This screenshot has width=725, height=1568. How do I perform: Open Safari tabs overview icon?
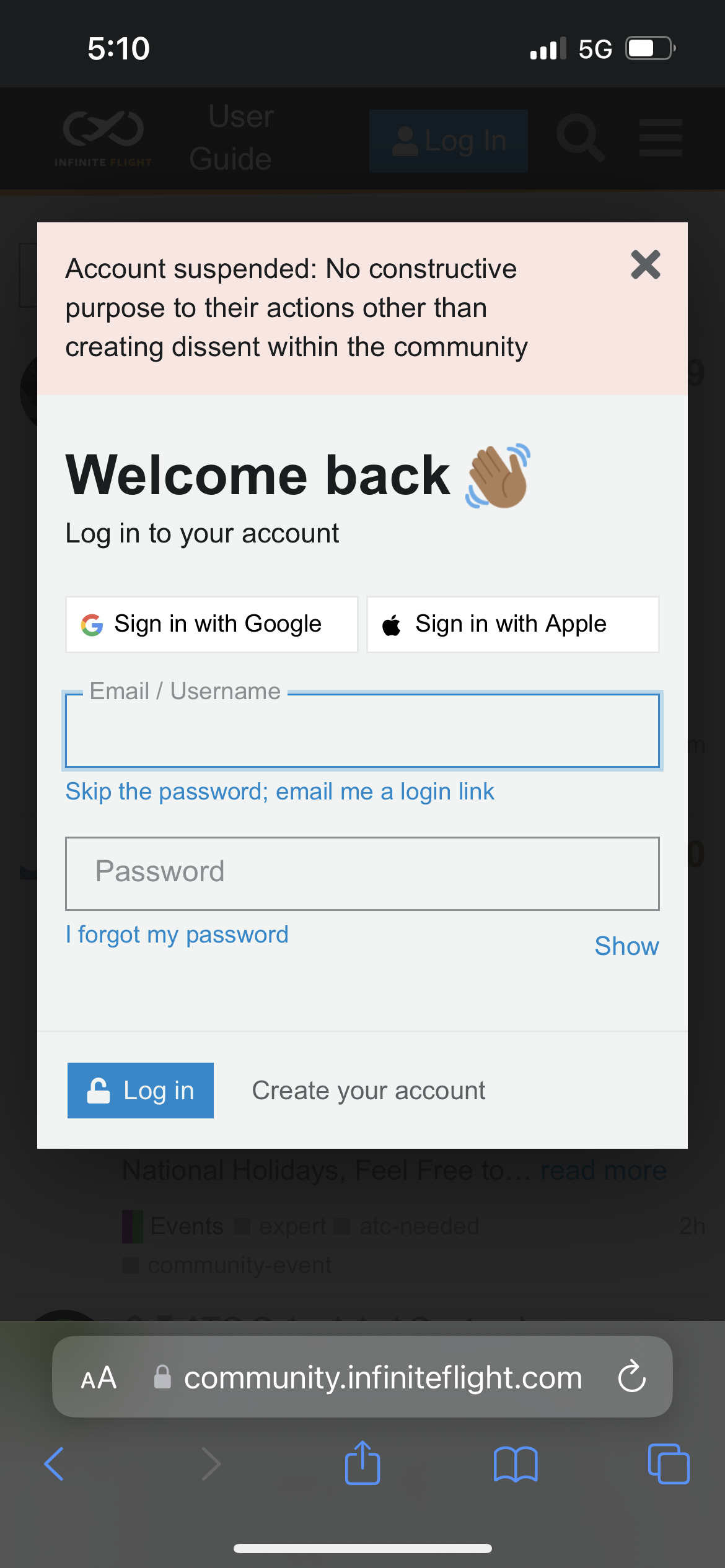669,1464
